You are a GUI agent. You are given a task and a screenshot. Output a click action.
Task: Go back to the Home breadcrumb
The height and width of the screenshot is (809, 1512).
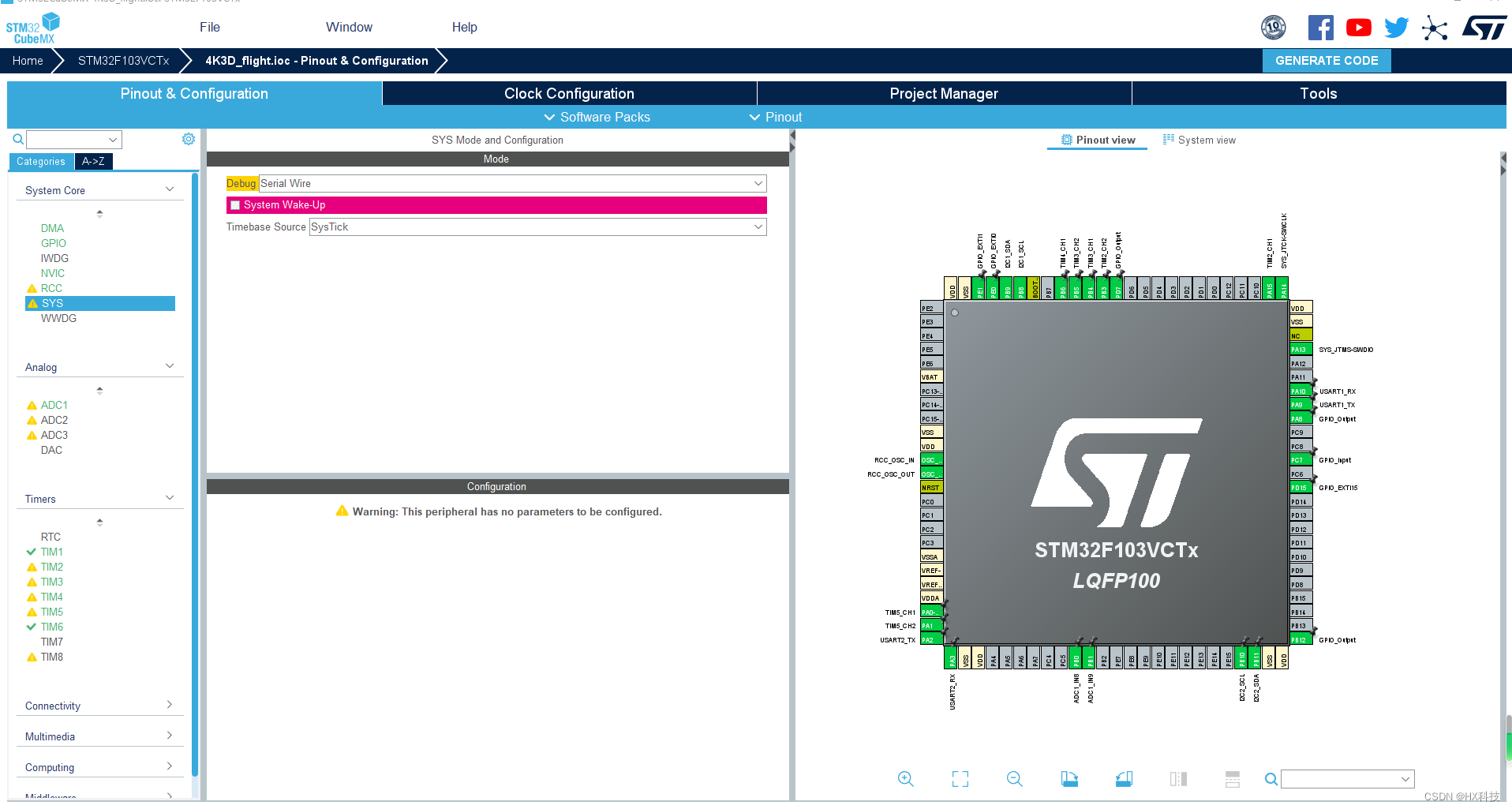pos(27,60)
